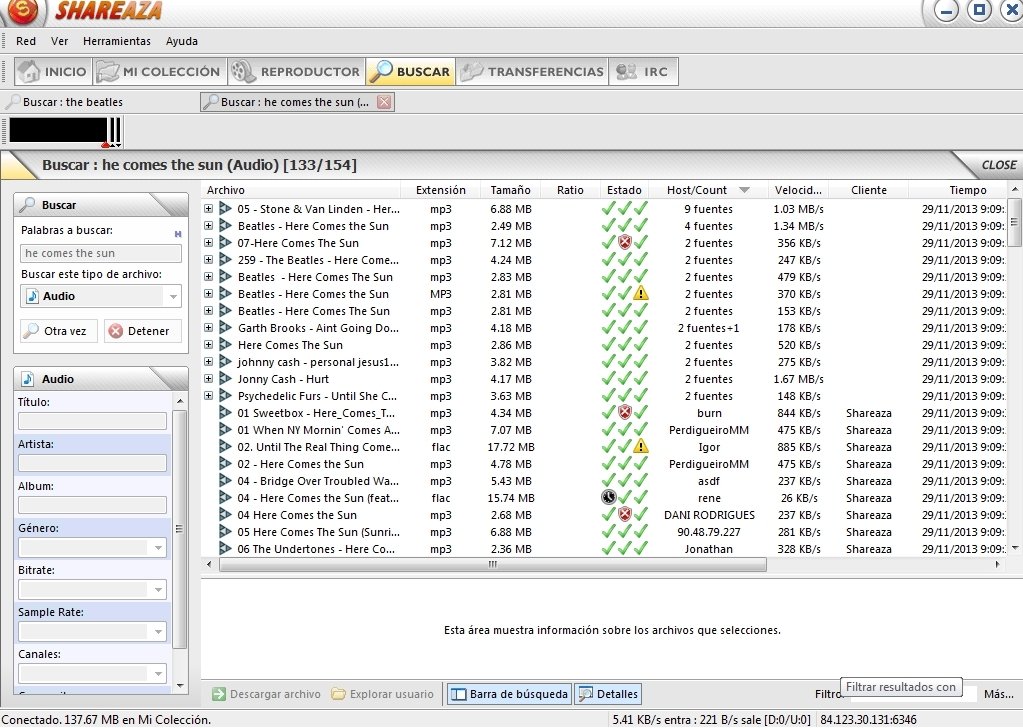Click the audio icon of '01 Sweetbox - Here_Comes_T...'

[225, 412]
